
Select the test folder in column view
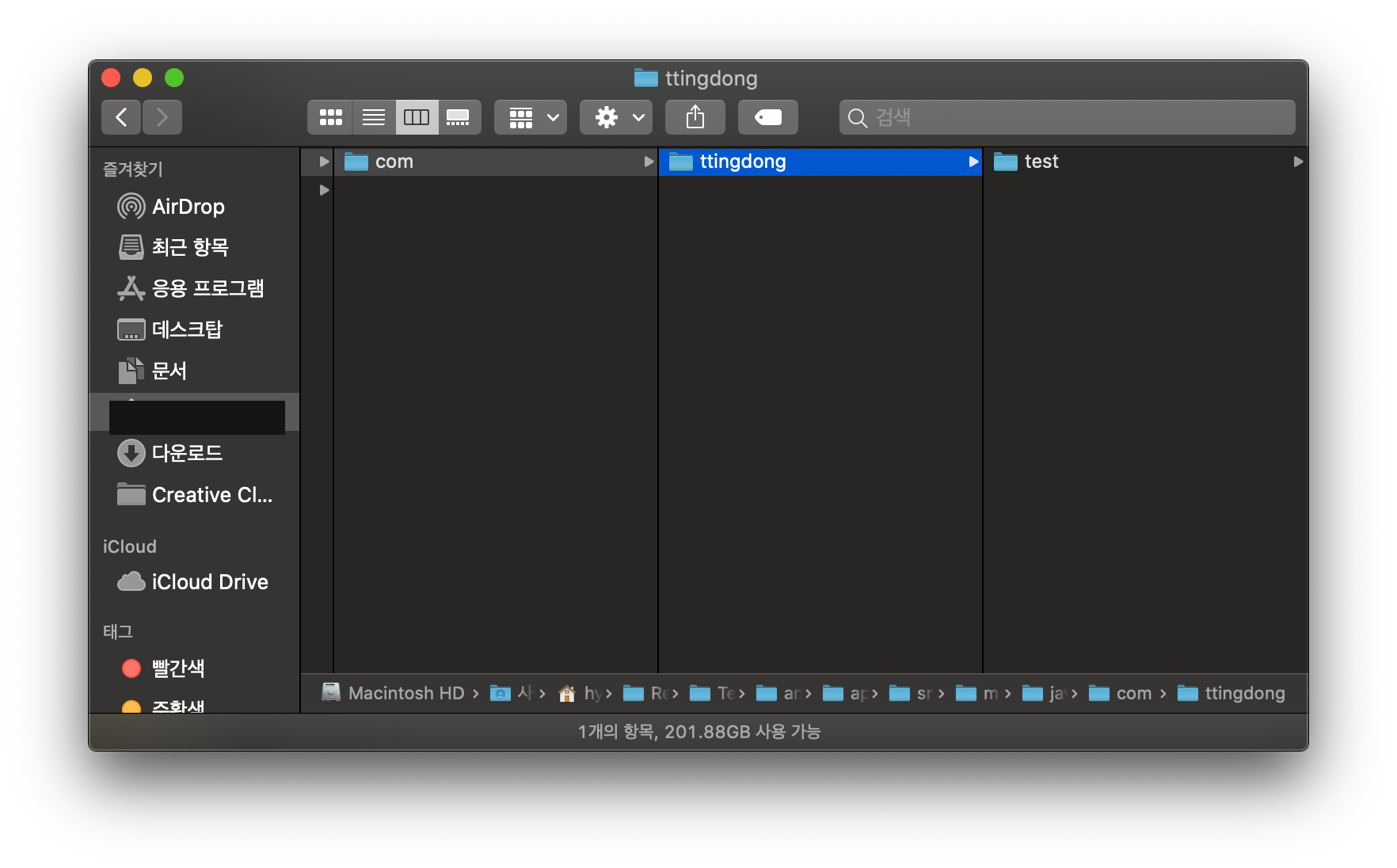pyautogui.click(x=1145, y=162)
